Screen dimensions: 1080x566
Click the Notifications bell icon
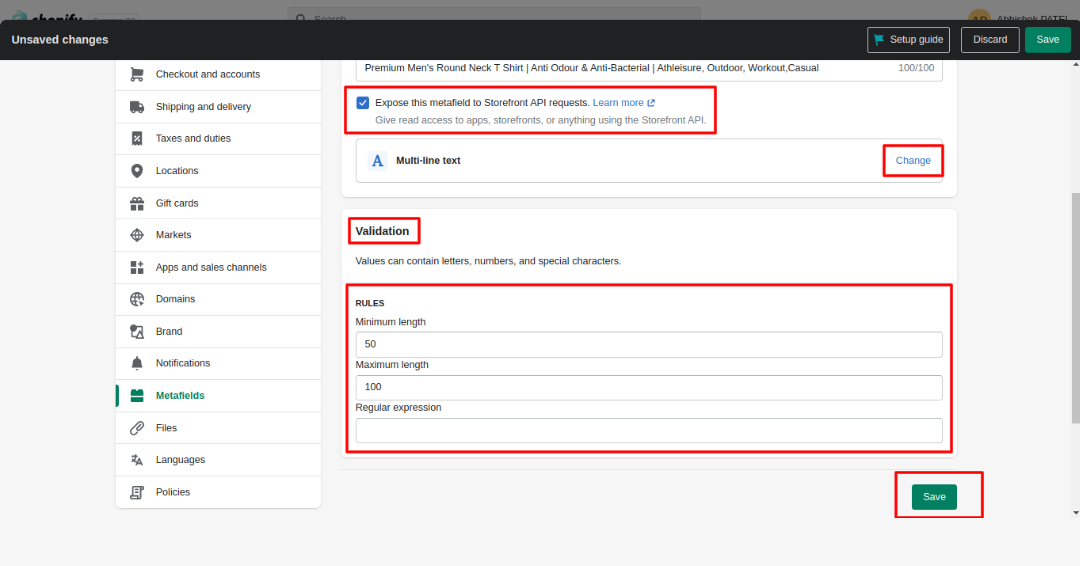pyautogui.click(x=137, y=363)
